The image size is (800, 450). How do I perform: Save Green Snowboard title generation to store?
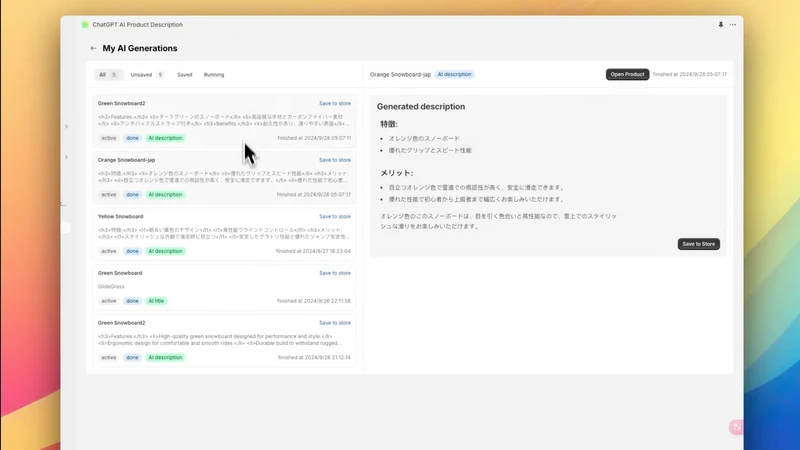(335, 273)
